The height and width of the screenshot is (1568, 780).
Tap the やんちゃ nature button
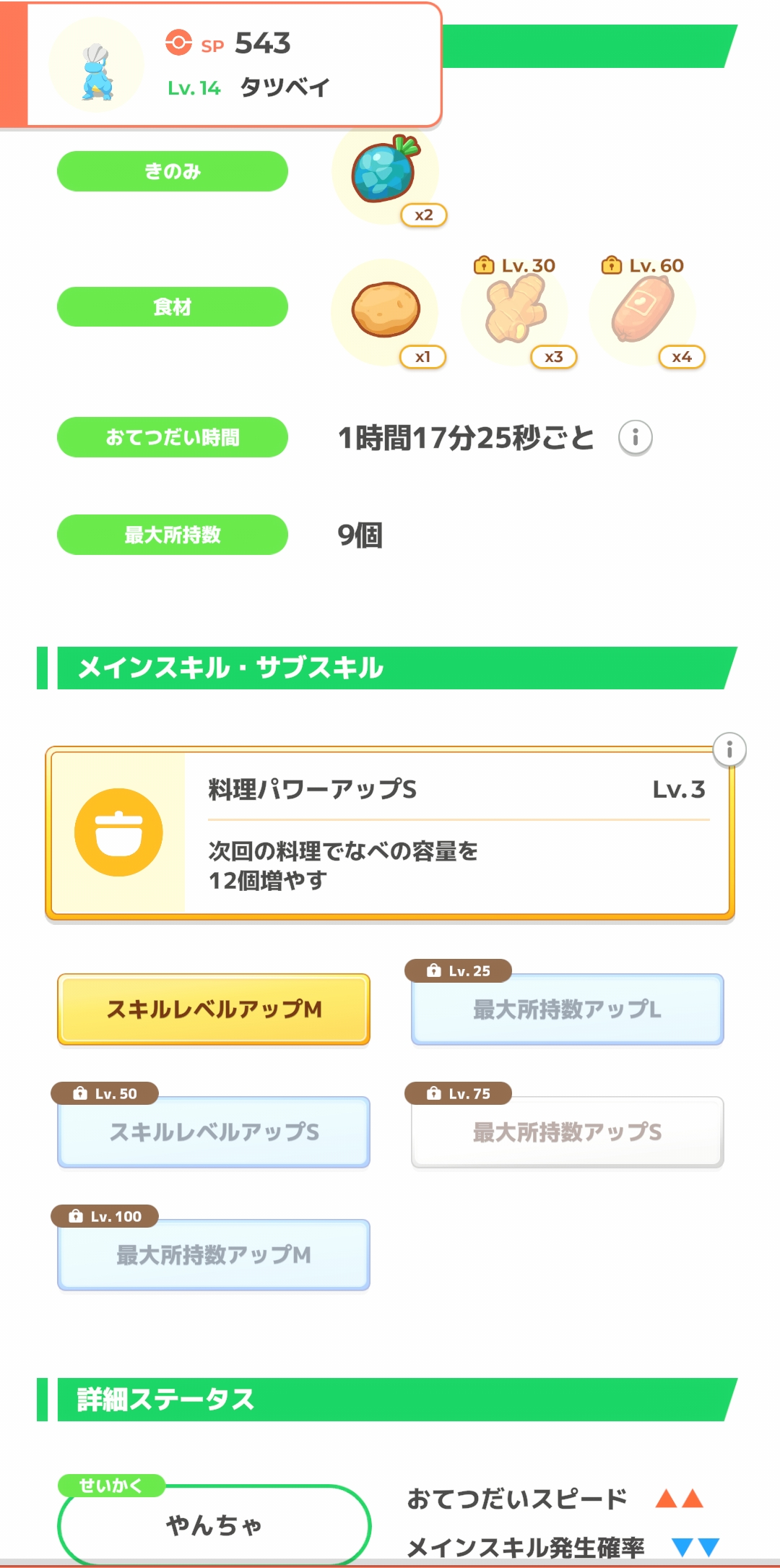point(214,1525)
